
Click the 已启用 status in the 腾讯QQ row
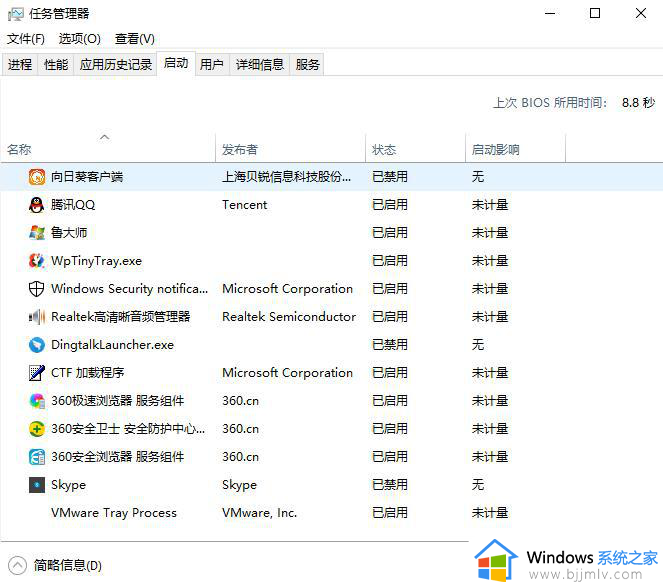390,205
